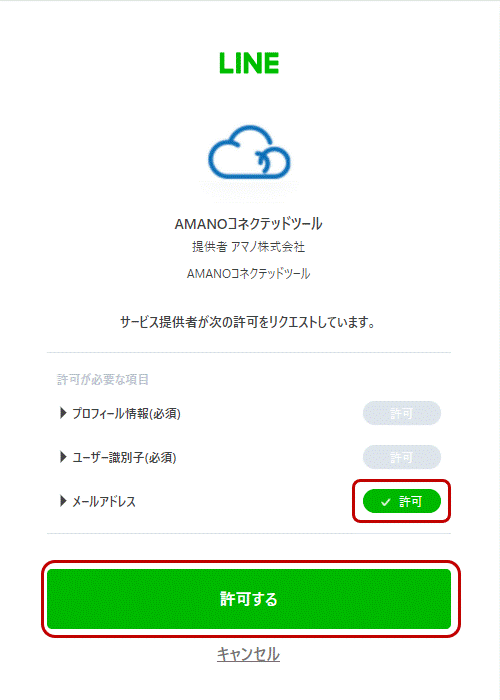Click the blue cloud AMANO app icon
The width and height of the screenshot is (500, 700).
pyautogui.click(x=249, y=152)
